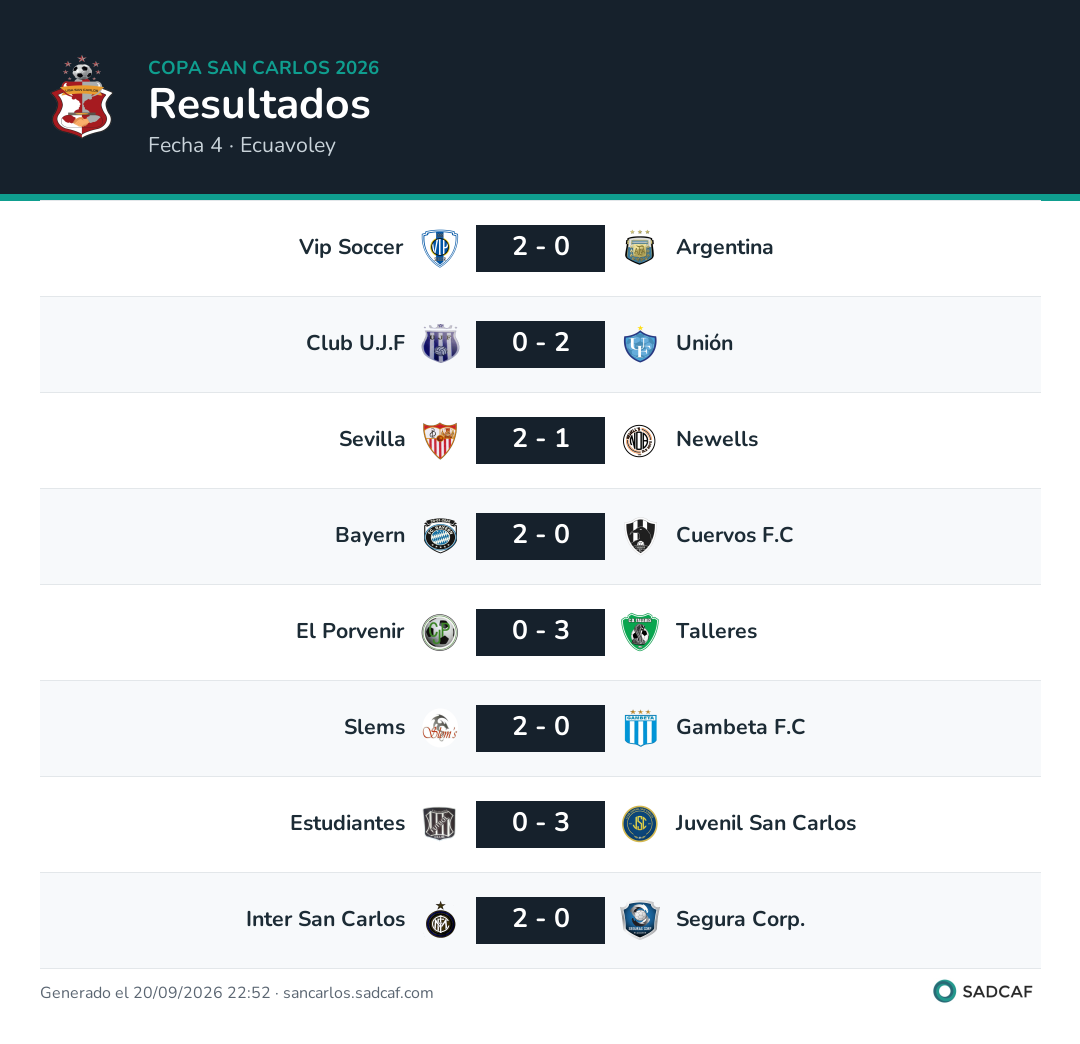Open the Sevilla vs Newells 2 - 1 score

[541, 440]
